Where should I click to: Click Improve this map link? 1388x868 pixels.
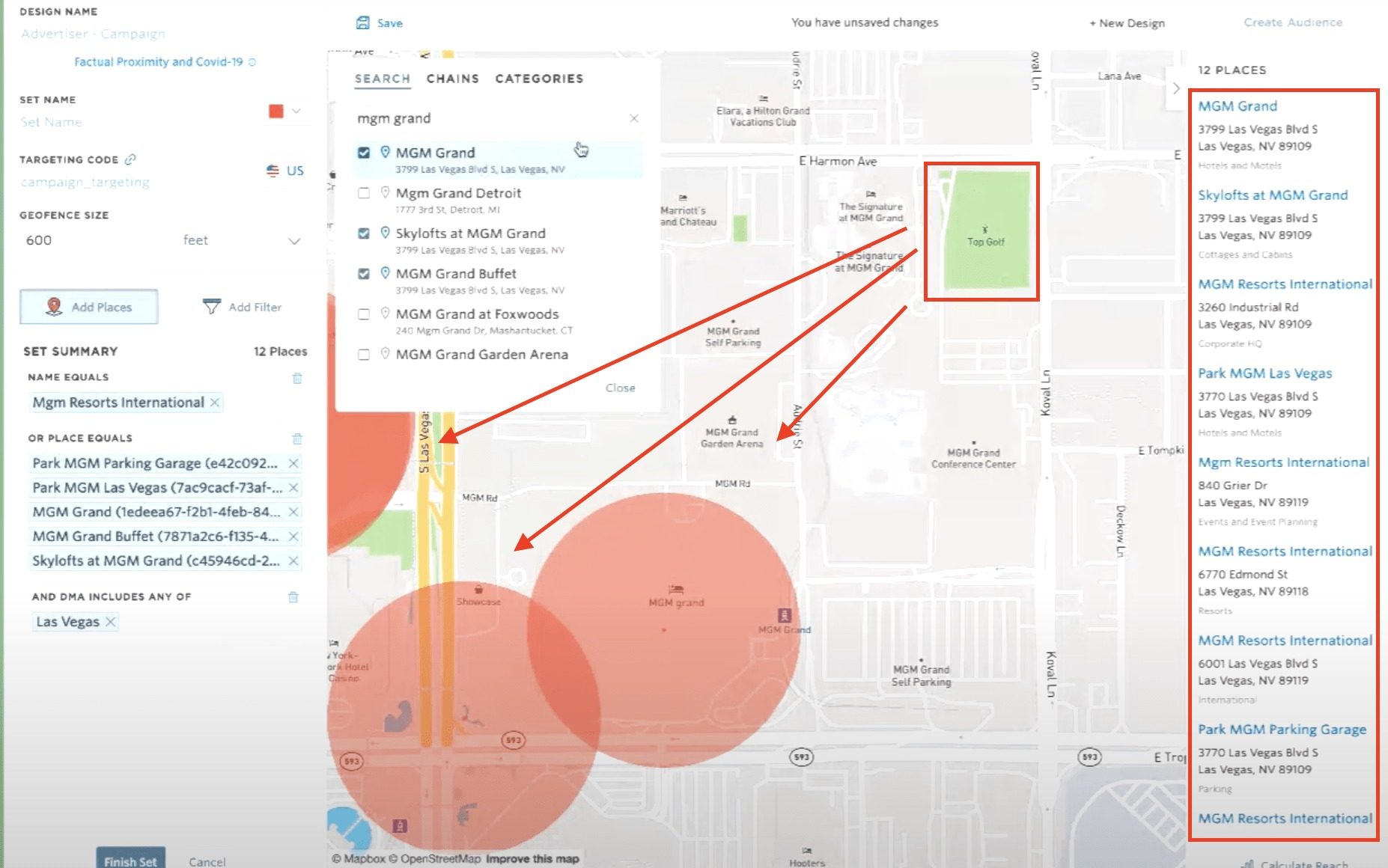point(532,859)
